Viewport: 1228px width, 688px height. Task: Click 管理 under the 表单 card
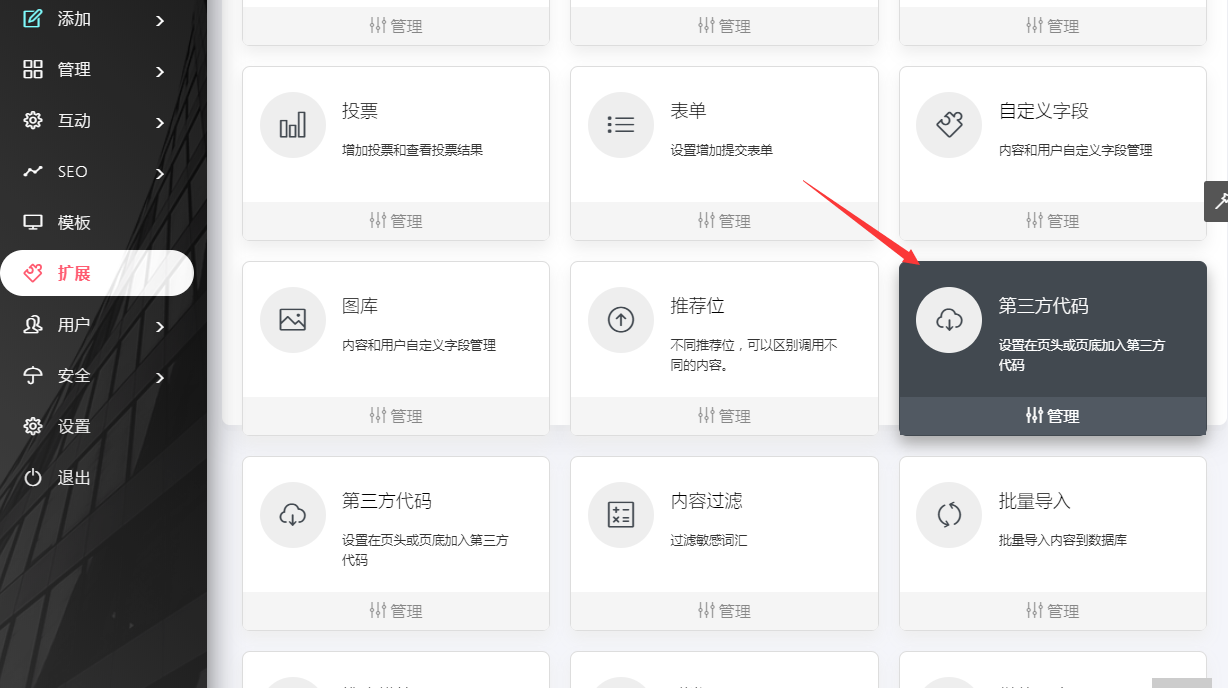click(x=724, y=220)
